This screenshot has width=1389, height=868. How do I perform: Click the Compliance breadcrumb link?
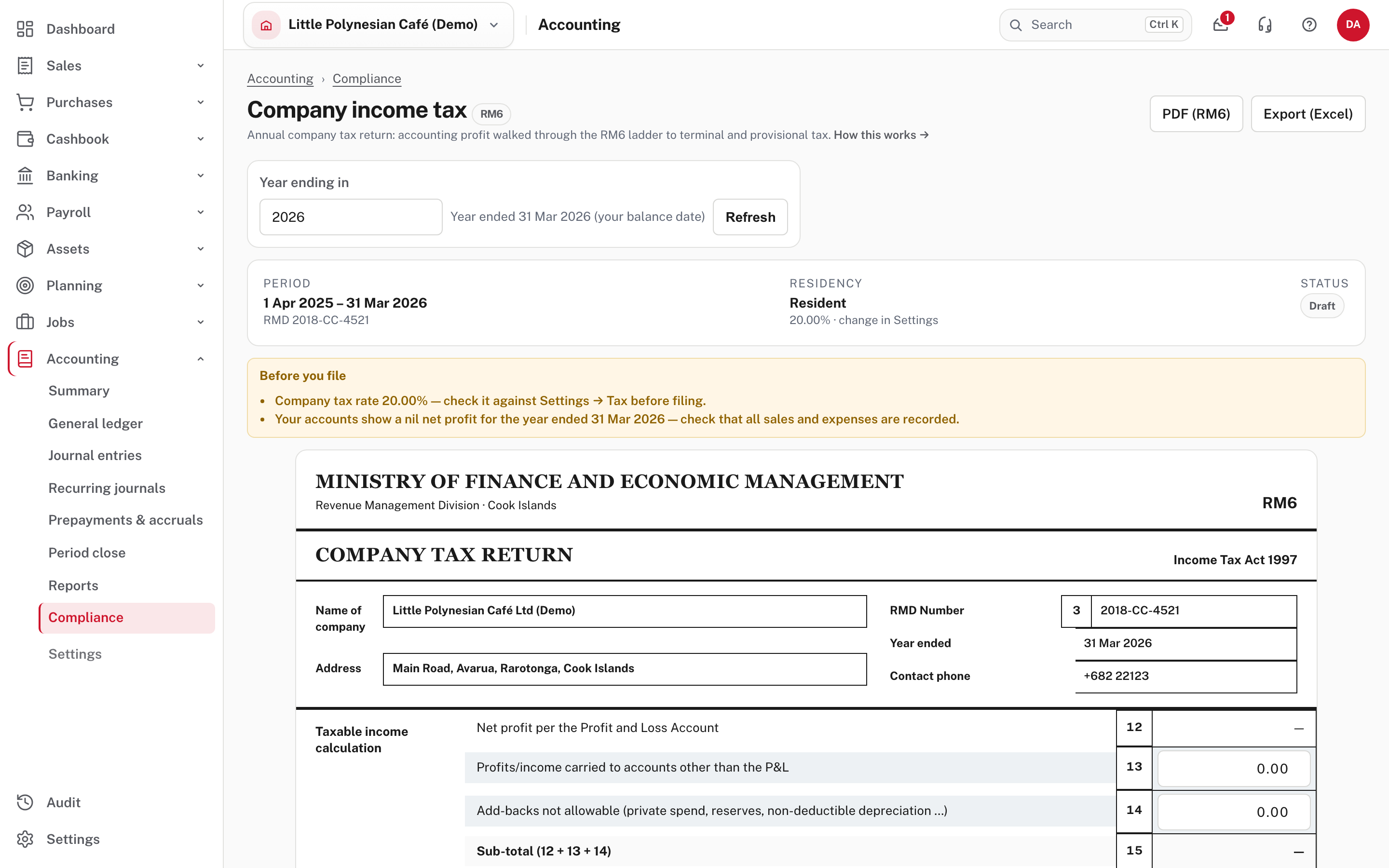point(367,79)
